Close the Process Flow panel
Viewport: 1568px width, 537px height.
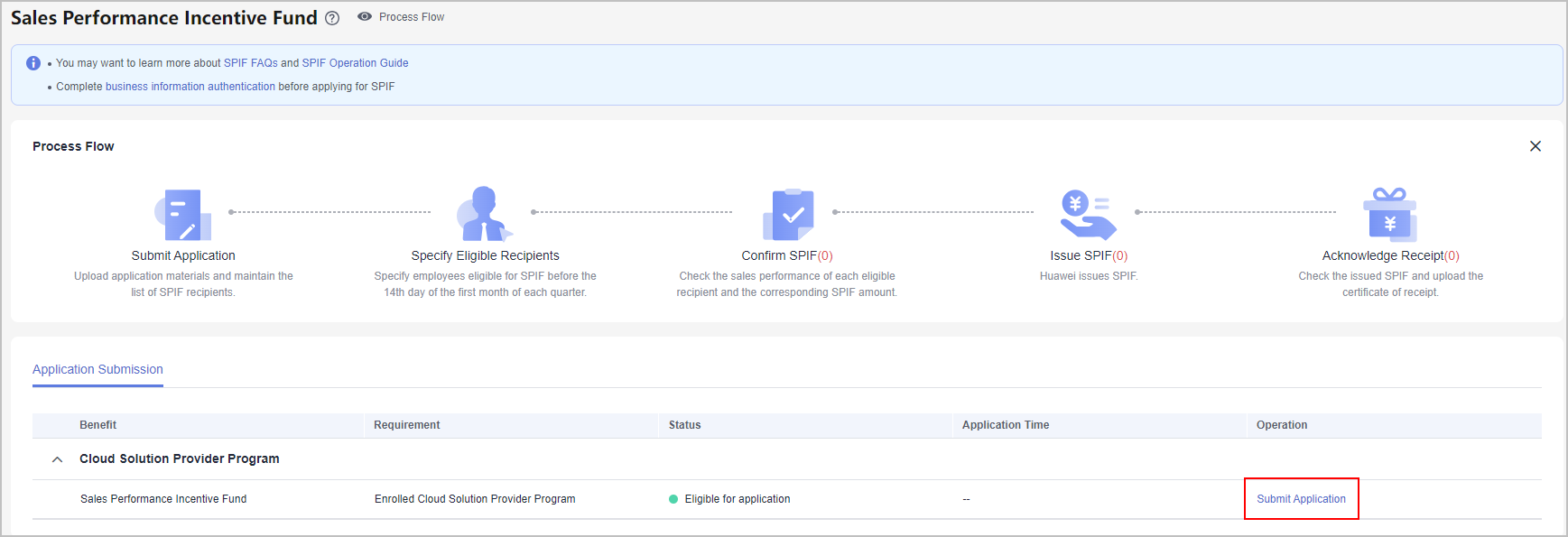(x=1536, y=146)
